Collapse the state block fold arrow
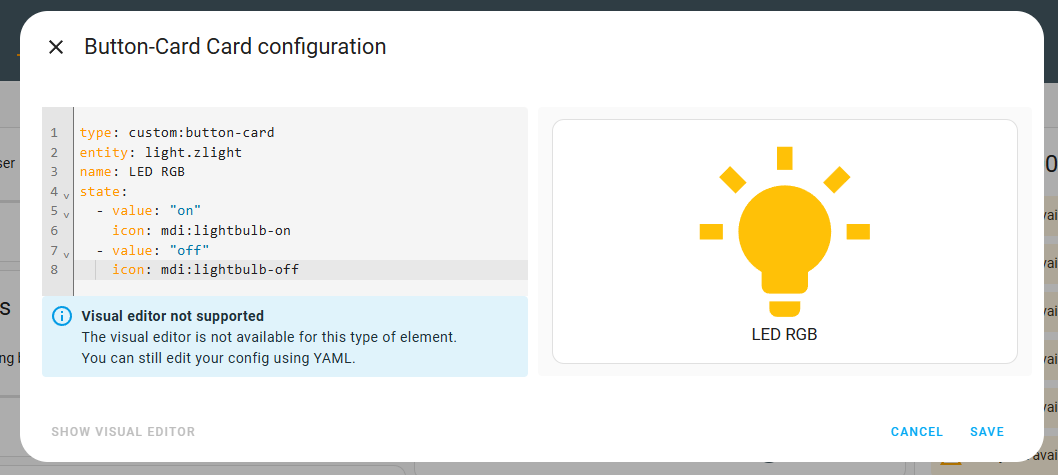1058x475 pixels. click(x=66, y=196)
